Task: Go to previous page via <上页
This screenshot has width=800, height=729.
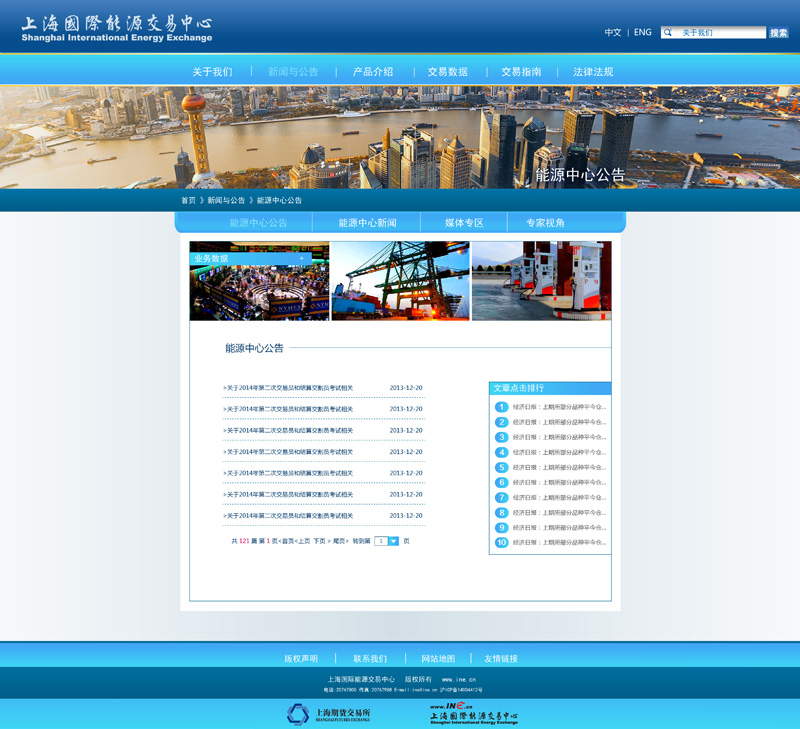Action: pyautogui.click(x=303, y=541)
